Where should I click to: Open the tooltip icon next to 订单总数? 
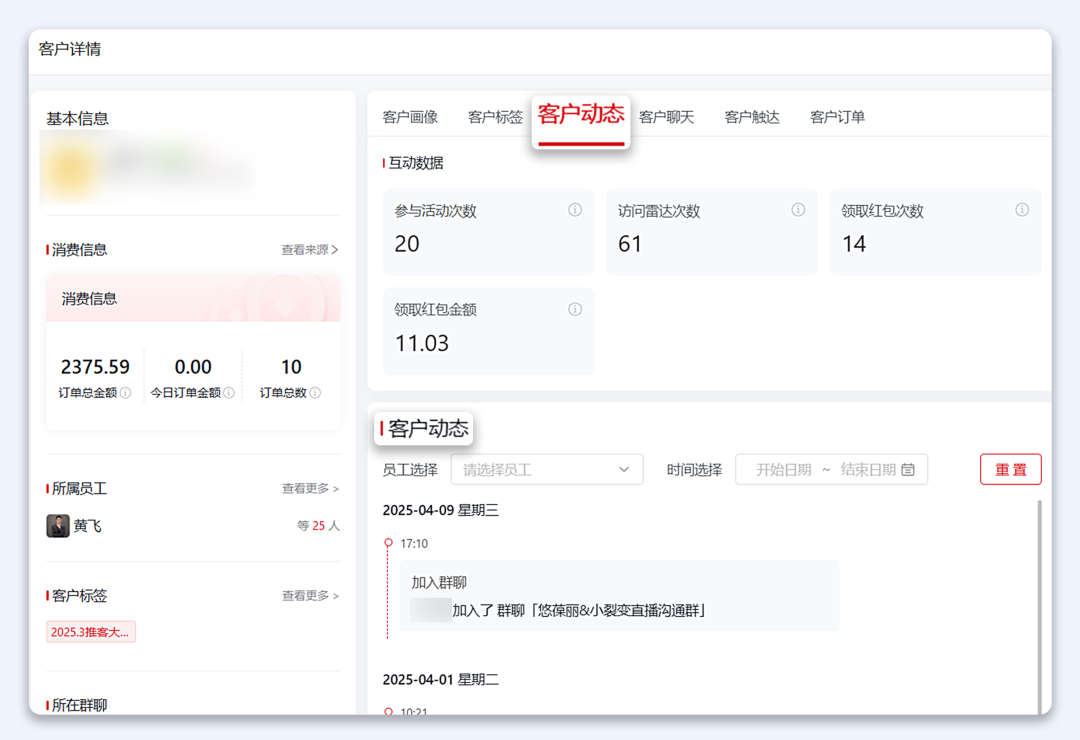[316, 393]
